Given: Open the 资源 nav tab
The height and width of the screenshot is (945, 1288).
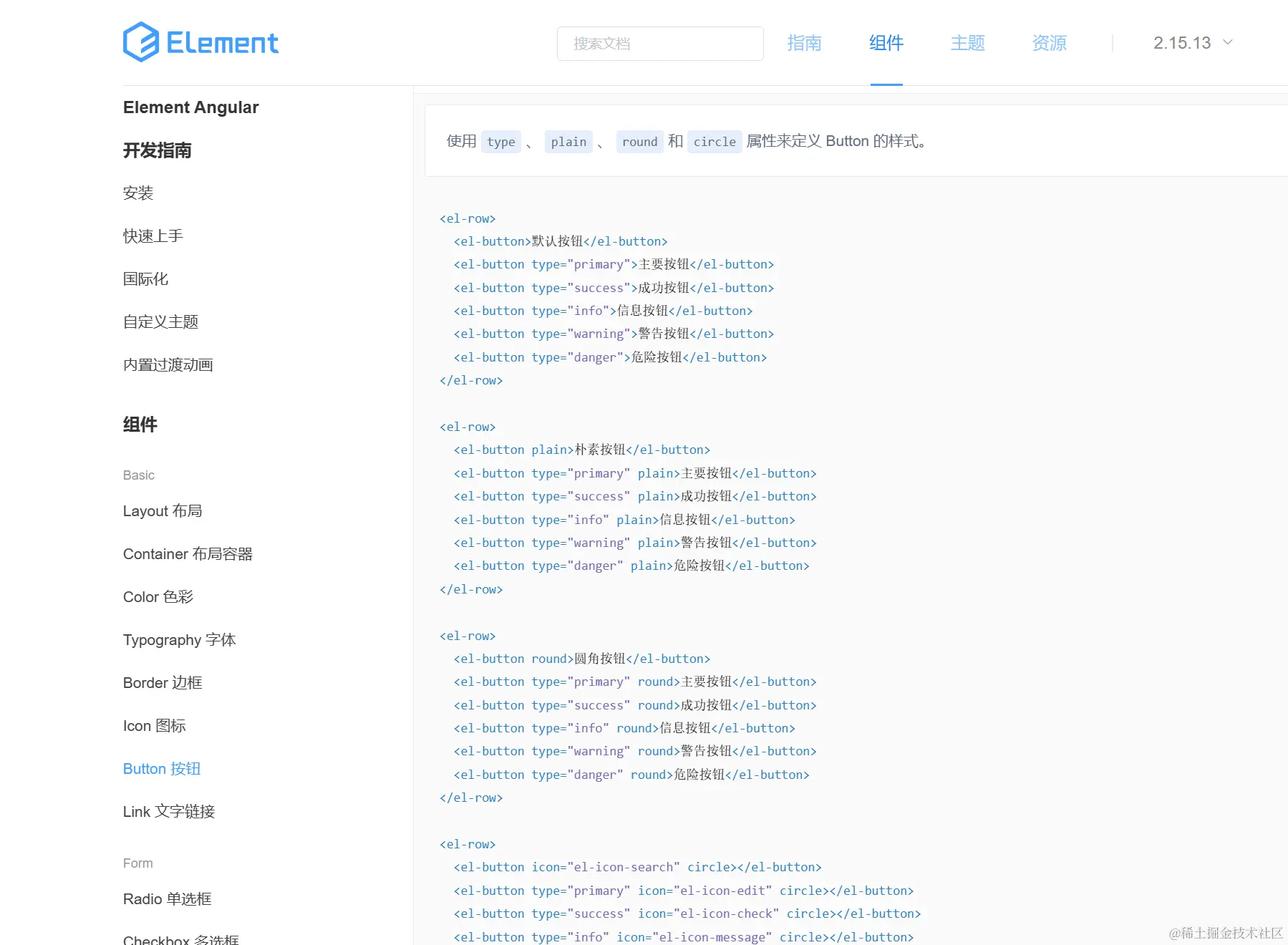Looking at the screenshot, I should coord(1050,43).
